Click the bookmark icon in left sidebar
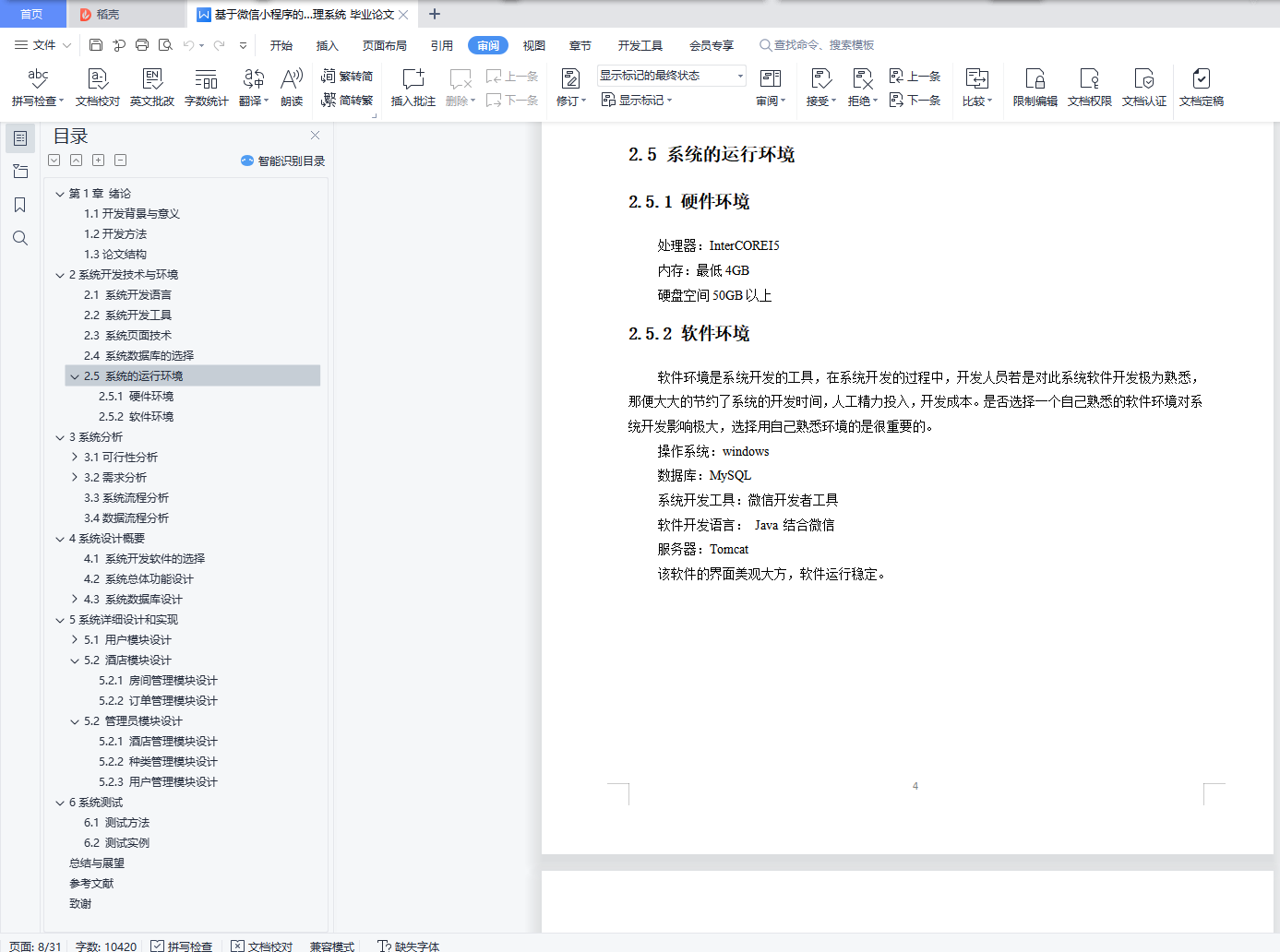Image resolution: width=1280 pixels, height=952 pixels. (x=20, y=205)
